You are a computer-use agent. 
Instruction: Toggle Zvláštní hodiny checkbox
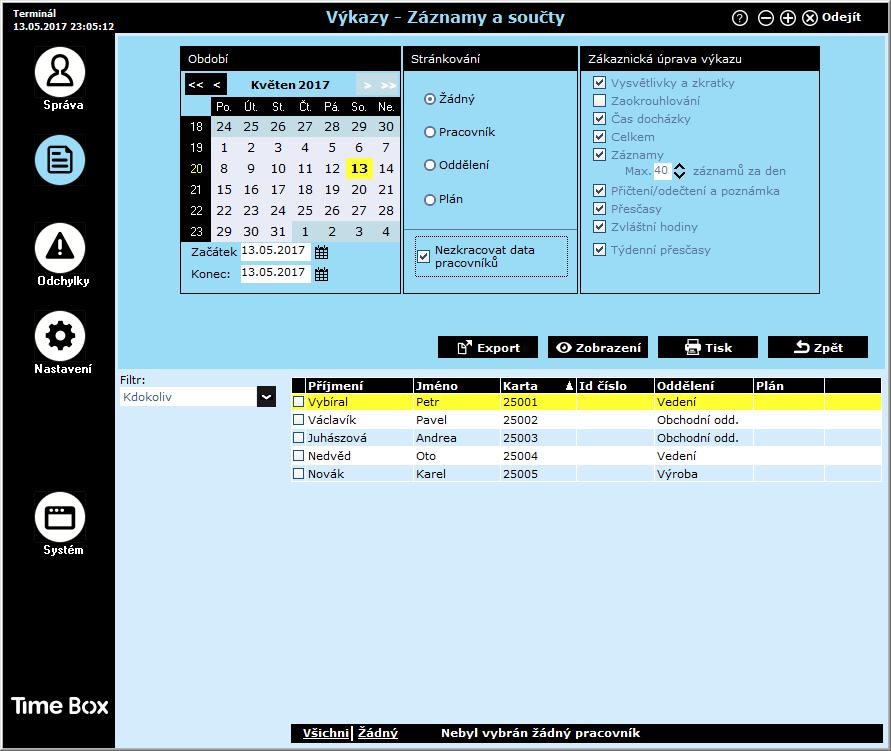pyautogui.click(x=599, y=226)
